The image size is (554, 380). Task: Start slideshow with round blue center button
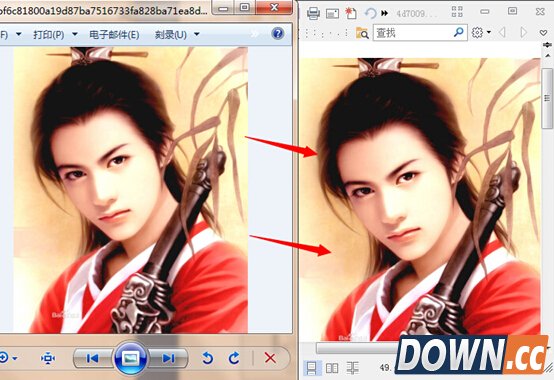tap(130, 358)
